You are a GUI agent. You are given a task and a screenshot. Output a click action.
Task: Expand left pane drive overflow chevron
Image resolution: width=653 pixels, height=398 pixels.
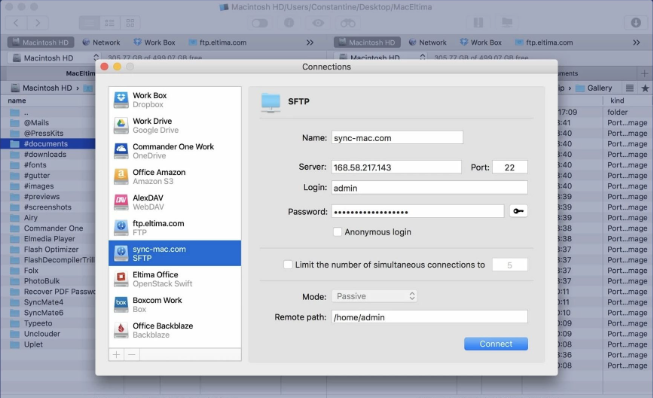coord(310,42)
